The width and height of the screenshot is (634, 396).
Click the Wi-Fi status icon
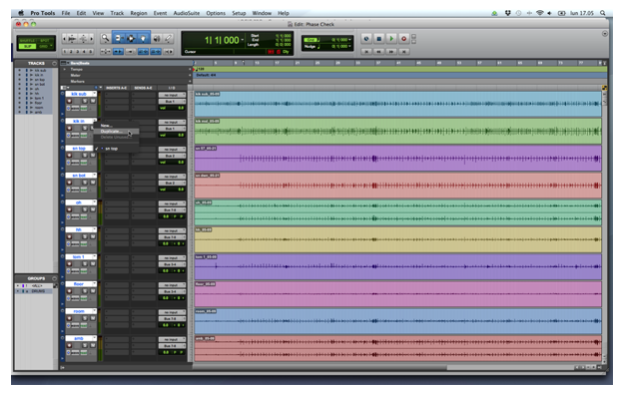tap(539, 13)
